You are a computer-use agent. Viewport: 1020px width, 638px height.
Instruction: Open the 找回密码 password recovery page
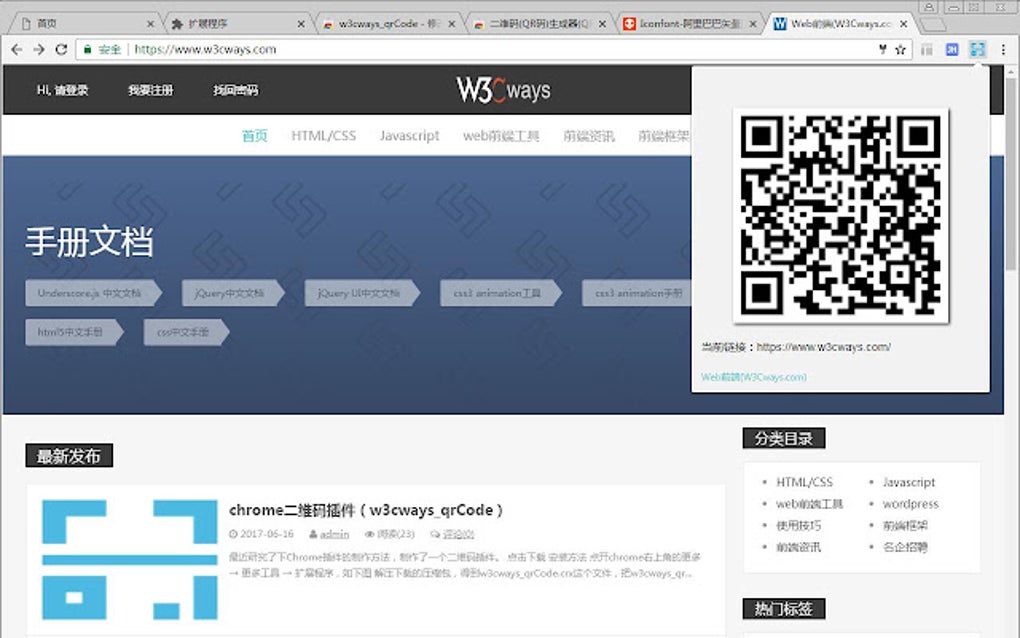[237, 89]
